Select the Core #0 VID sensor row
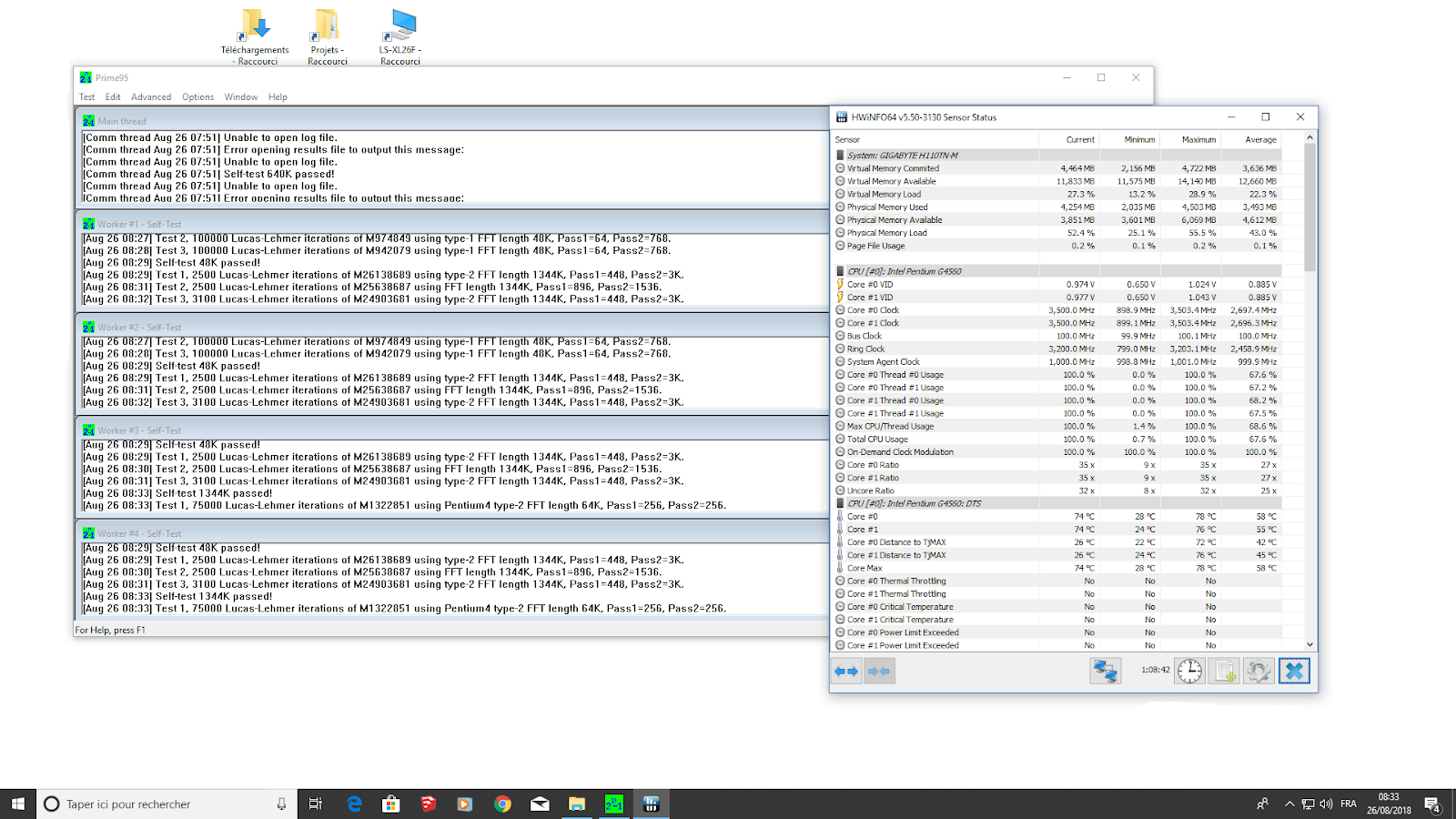Screen dimensions: 1456x819 tap(1057, 284)
